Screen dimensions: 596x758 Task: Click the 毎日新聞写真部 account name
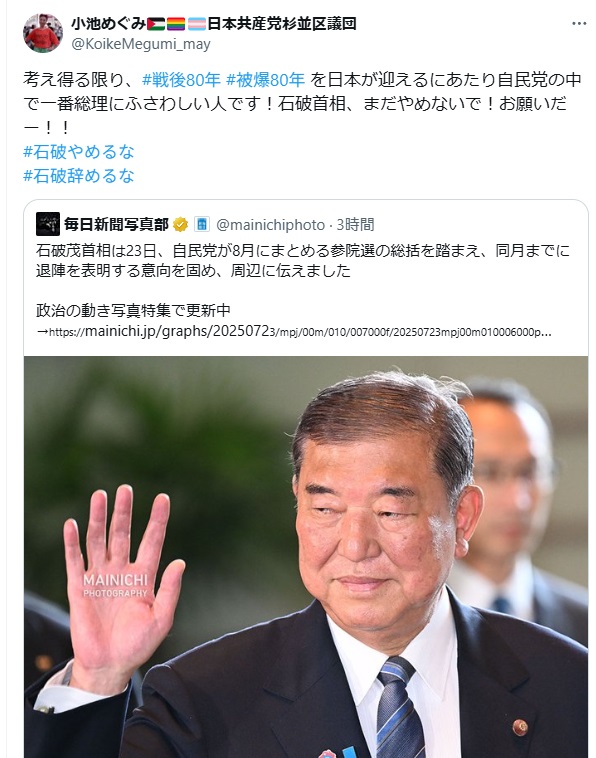click(116, 224)
